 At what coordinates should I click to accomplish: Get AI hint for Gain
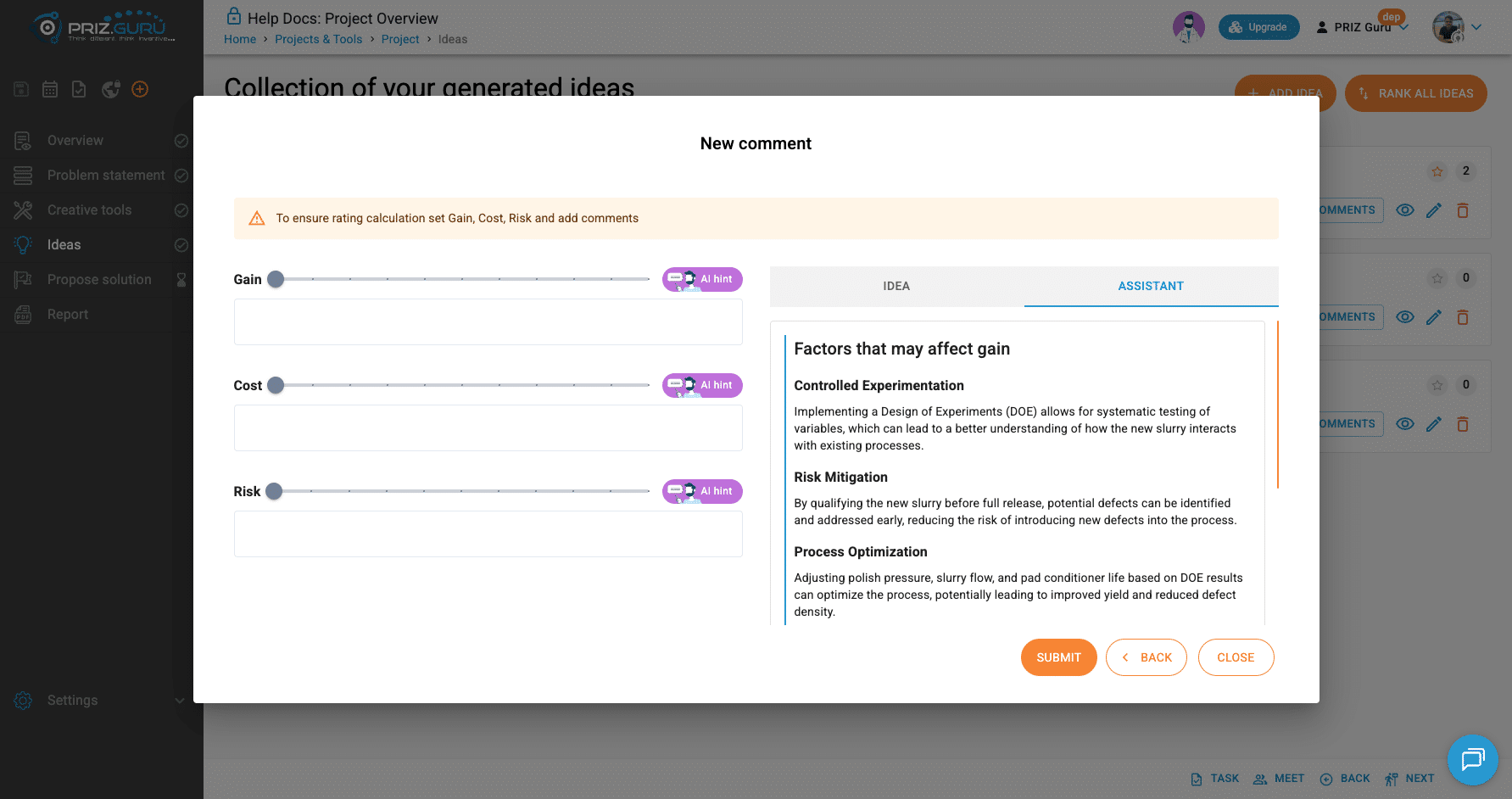pyautogui.click(x=702, y=279)
